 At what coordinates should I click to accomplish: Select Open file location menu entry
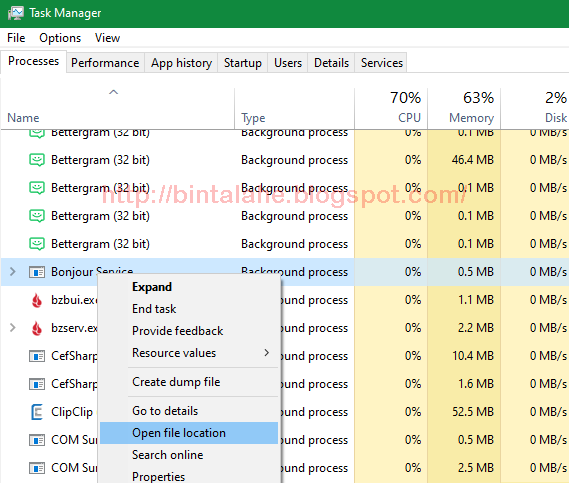(x=189, y=433)
